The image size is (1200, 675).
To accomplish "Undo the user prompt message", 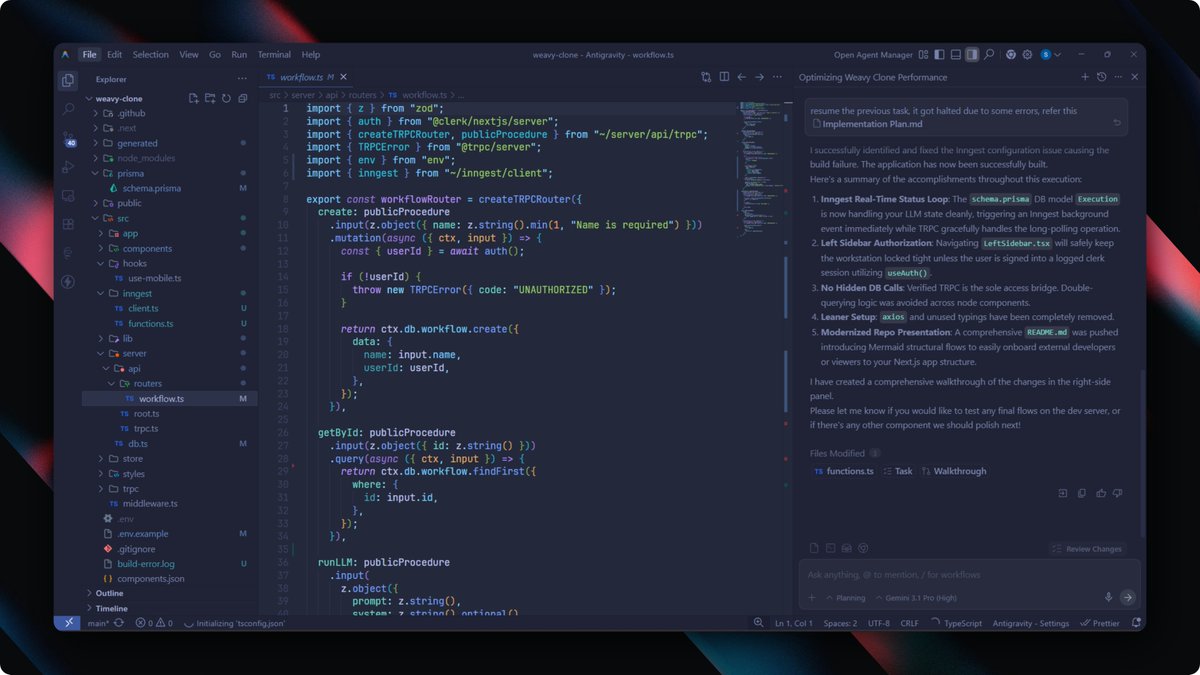I will (1117, 123).
